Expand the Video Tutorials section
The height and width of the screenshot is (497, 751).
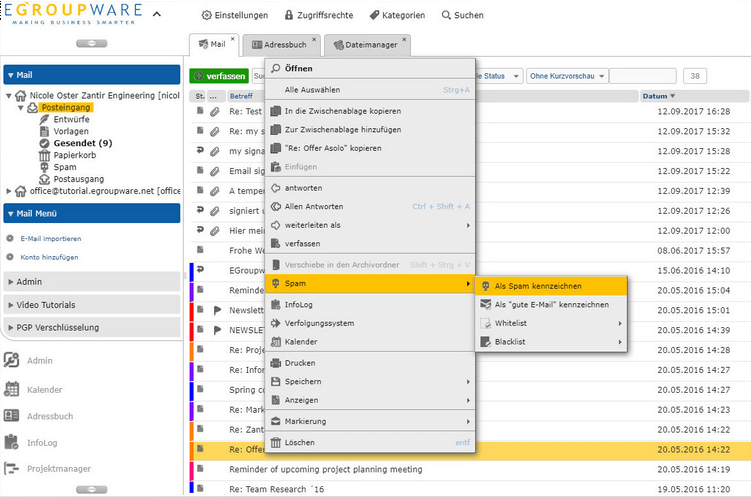(x=92, y=305)
